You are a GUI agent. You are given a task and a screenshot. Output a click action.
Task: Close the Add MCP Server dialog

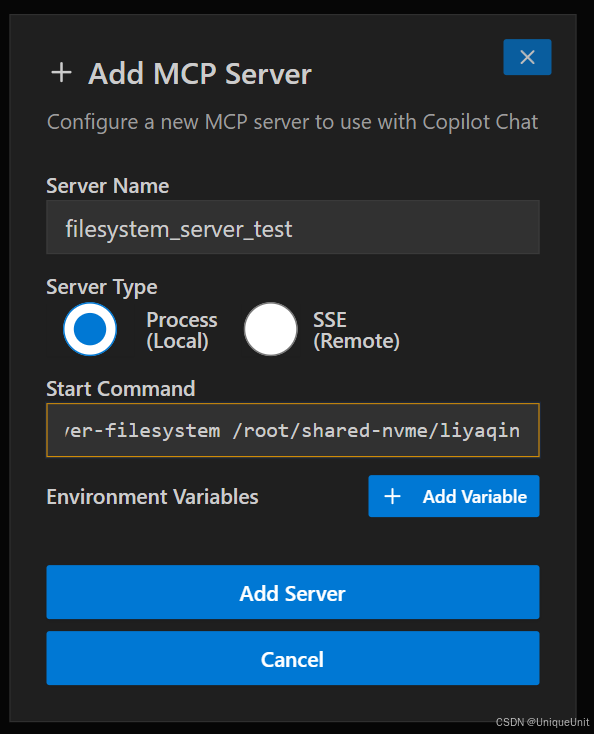527,57
